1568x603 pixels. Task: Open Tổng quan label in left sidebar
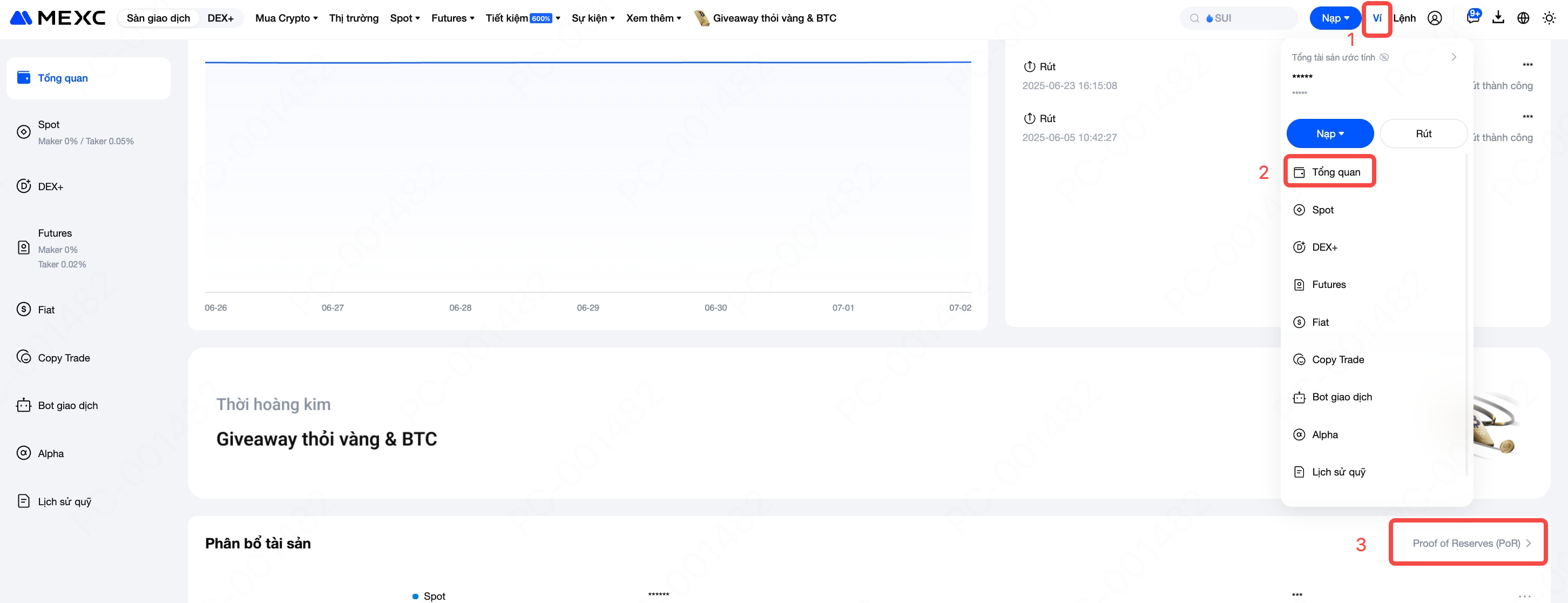pyautogui.click(x=63, y=78)
